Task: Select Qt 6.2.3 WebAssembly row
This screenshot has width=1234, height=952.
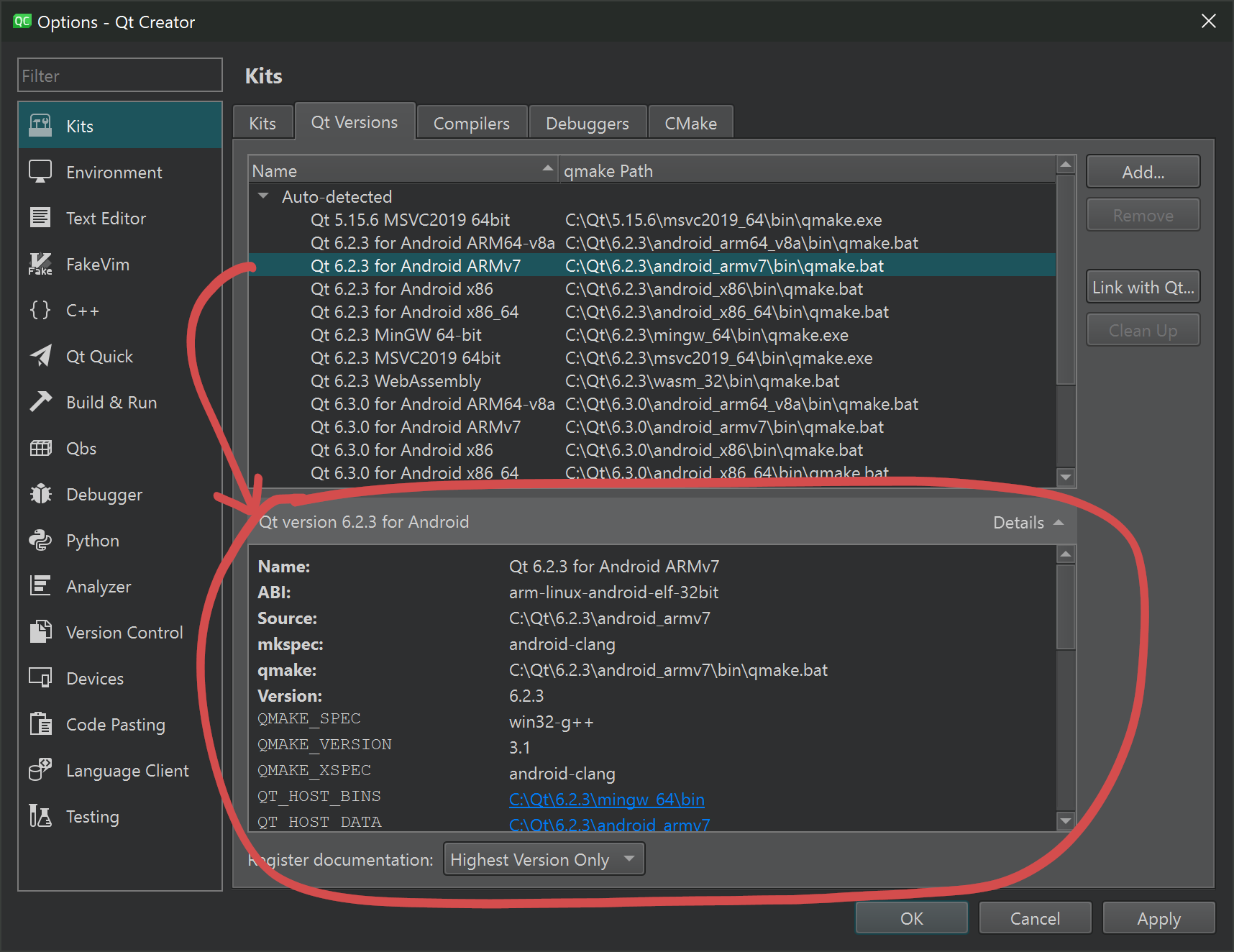Action: pos(652,380)
